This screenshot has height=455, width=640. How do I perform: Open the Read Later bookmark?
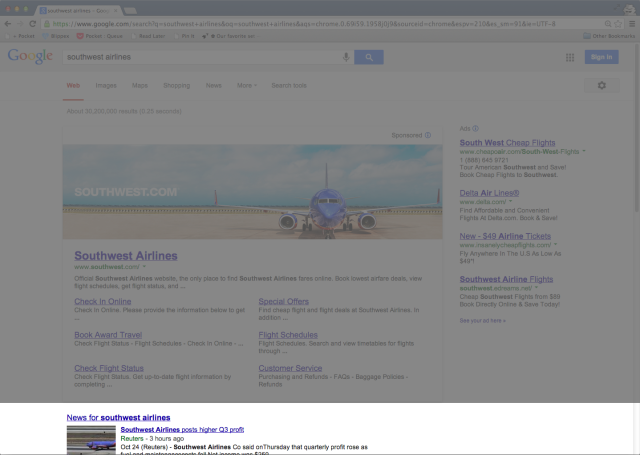(148, 36)
